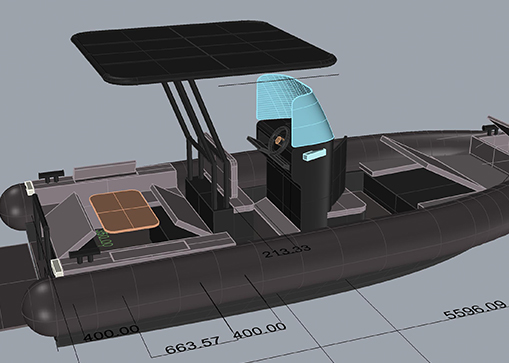The height and width of the screenshot is (363, 509).
Task: Select the small cyan handle on console
Action: 314,155
